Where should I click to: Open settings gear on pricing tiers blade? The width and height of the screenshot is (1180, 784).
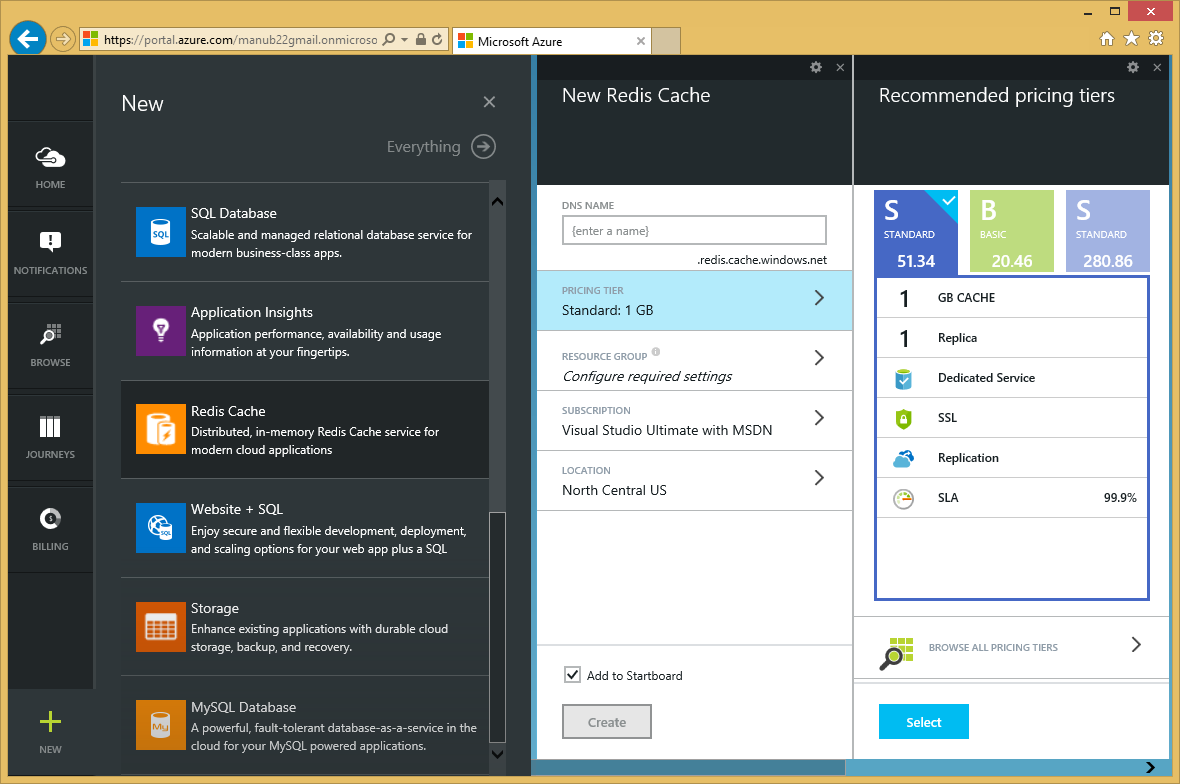click(1133, 67)
